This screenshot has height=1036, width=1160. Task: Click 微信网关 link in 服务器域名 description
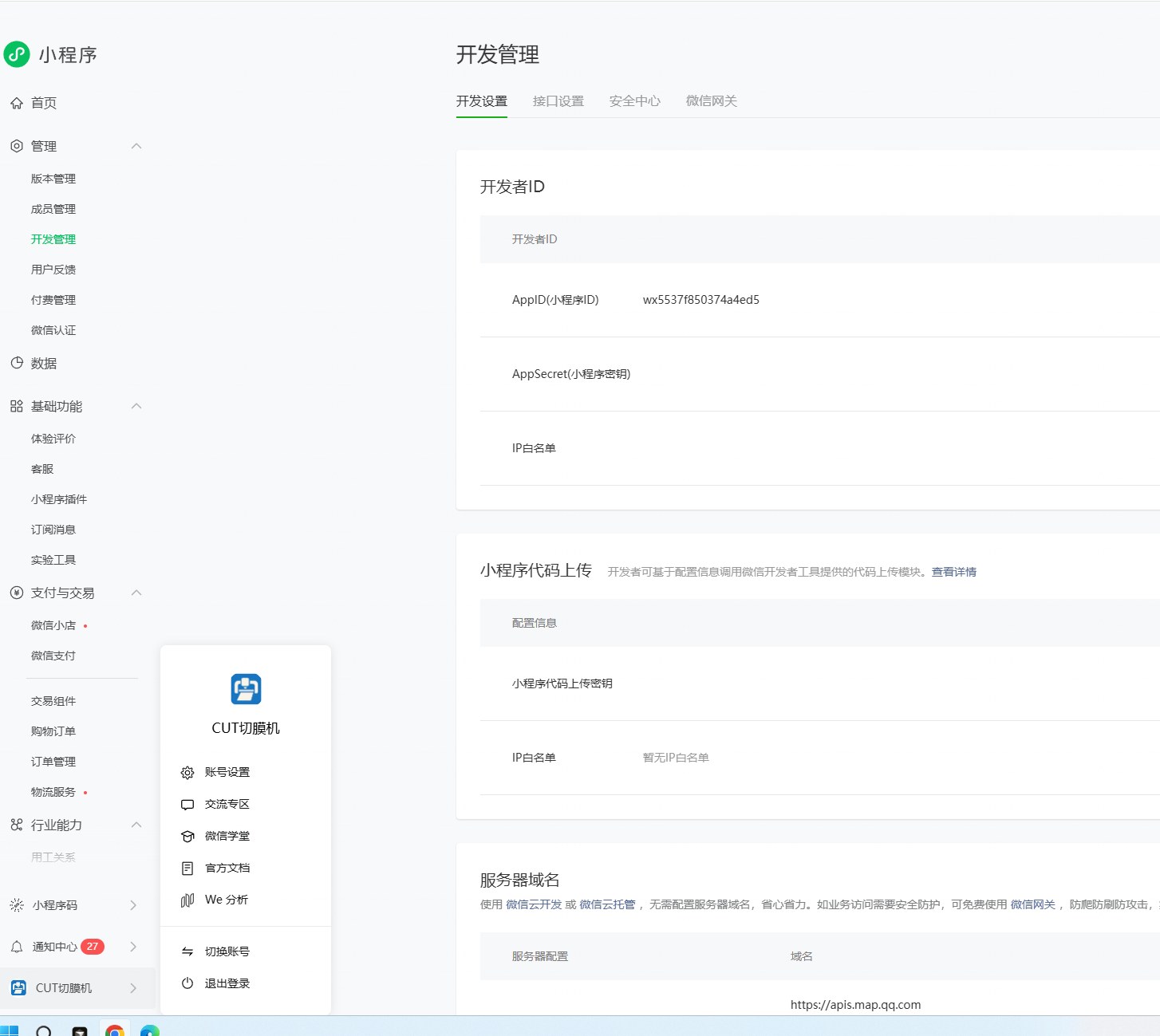point(1033,904)
